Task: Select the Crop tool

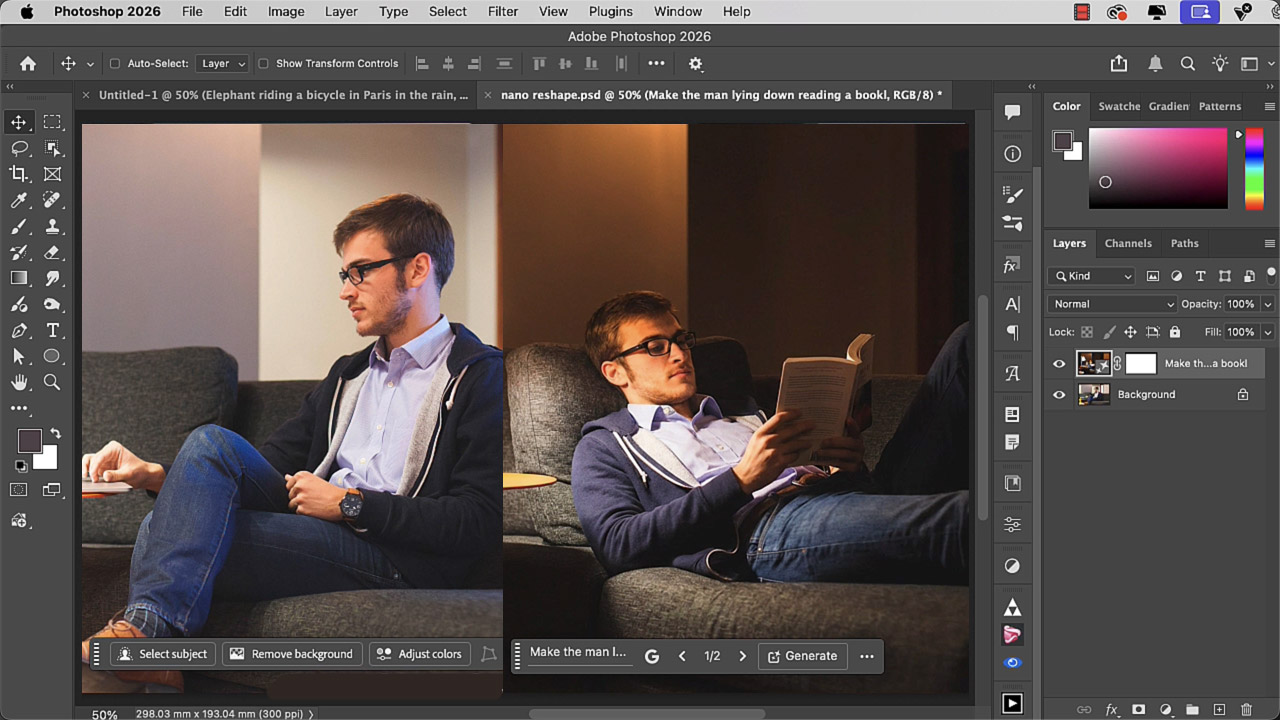Action: pyautogui.click(x=19, y=174)
